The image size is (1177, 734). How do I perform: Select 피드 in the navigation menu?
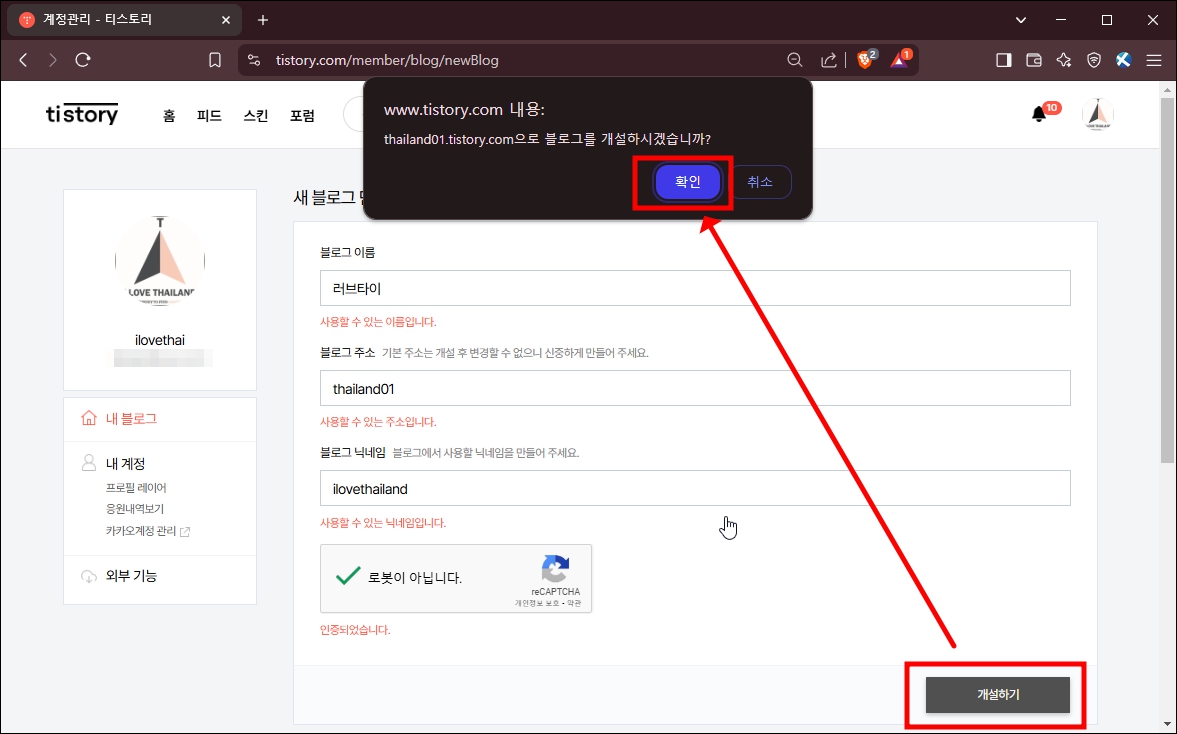point(209,115)
